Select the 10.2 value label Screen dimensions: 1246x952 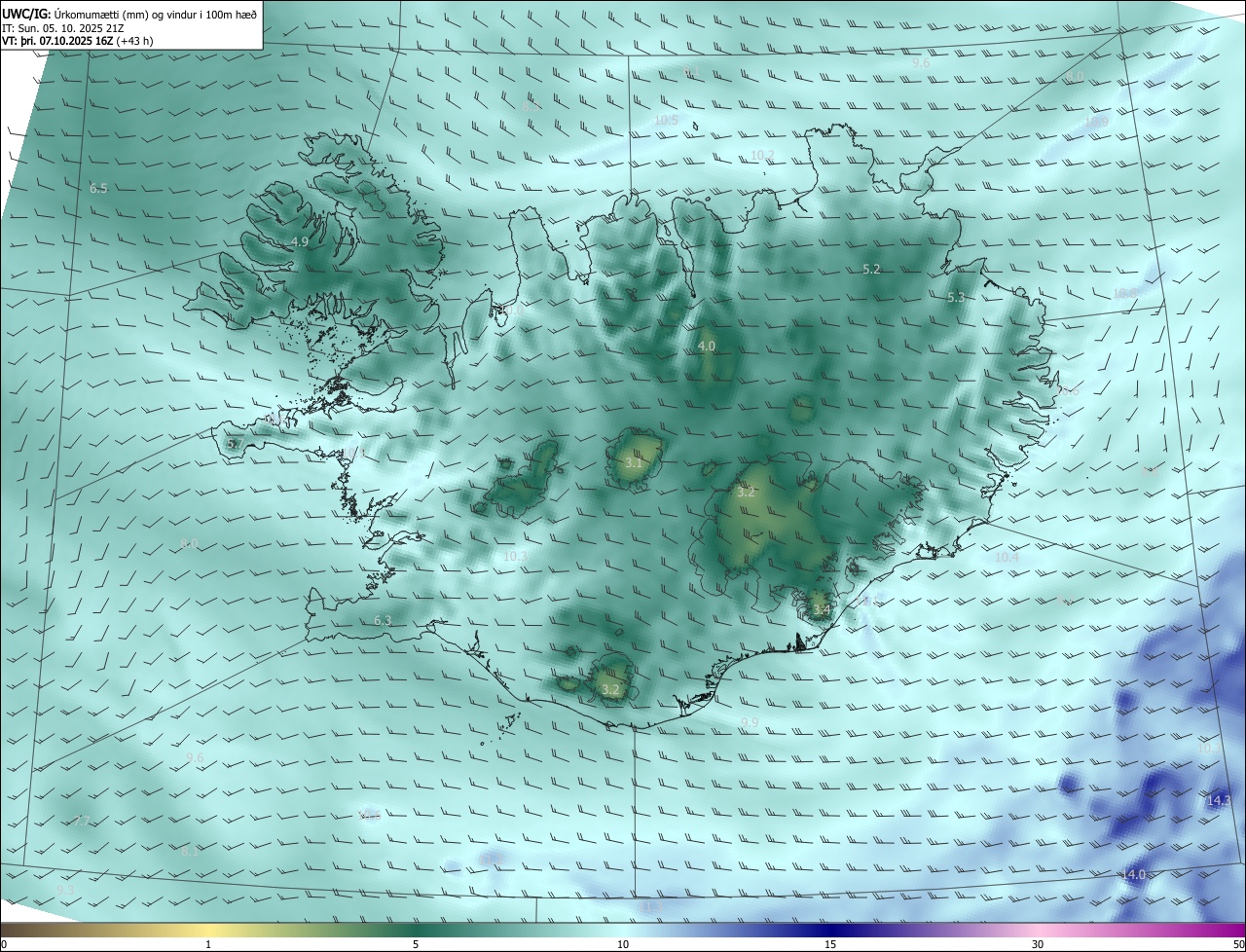point(762,155)
